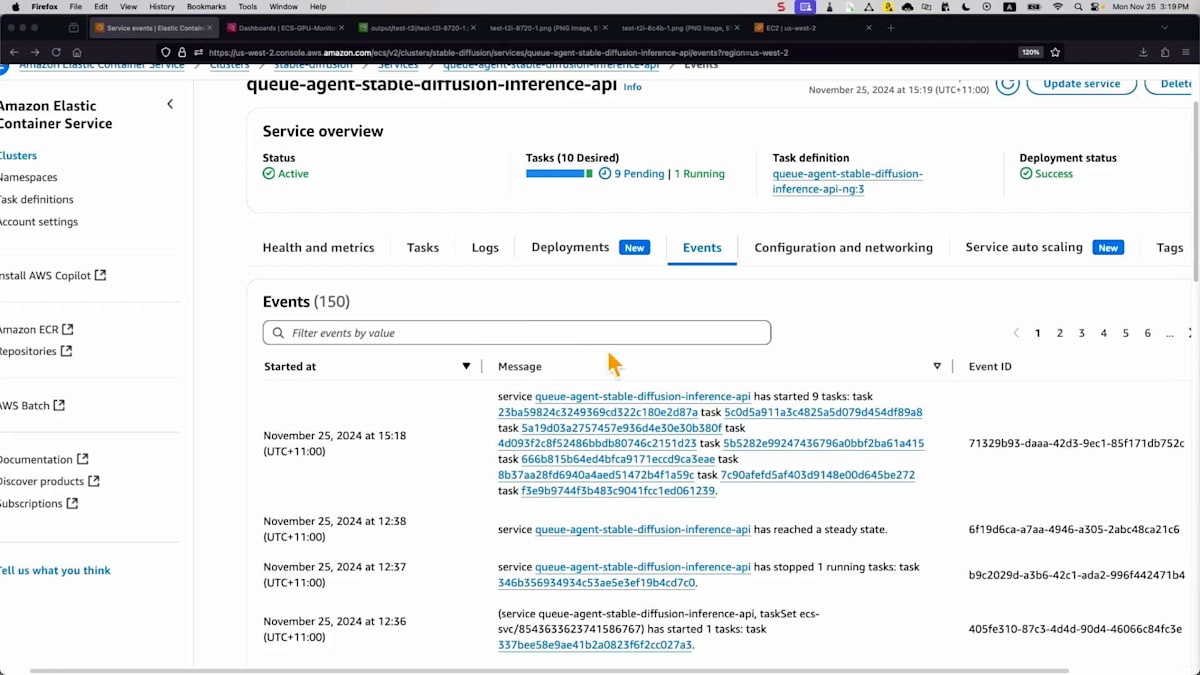Switch to the Tasks tab
The height and width of the screenshot is (675, 1200).
pyautogui.click(x=423, y=247)
